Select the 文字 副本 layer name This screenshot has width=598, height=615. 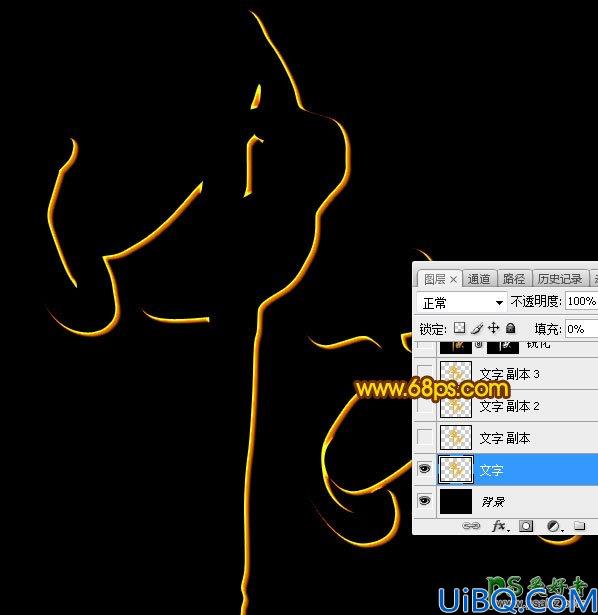pyautogui.click(x=505, y=438)
